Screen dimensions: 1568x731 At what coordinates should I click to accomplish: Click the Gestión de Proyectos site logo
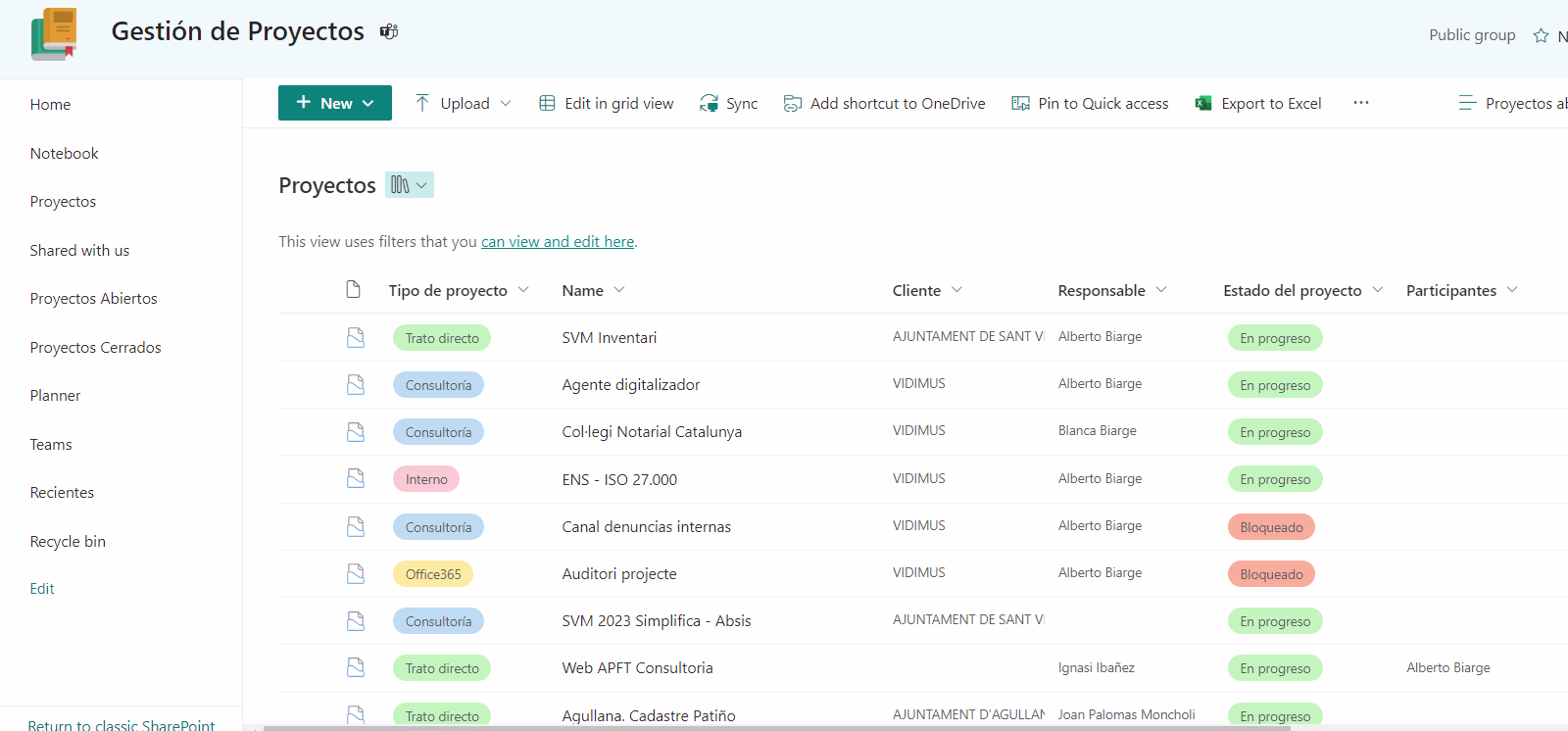(x=54, y=34)
